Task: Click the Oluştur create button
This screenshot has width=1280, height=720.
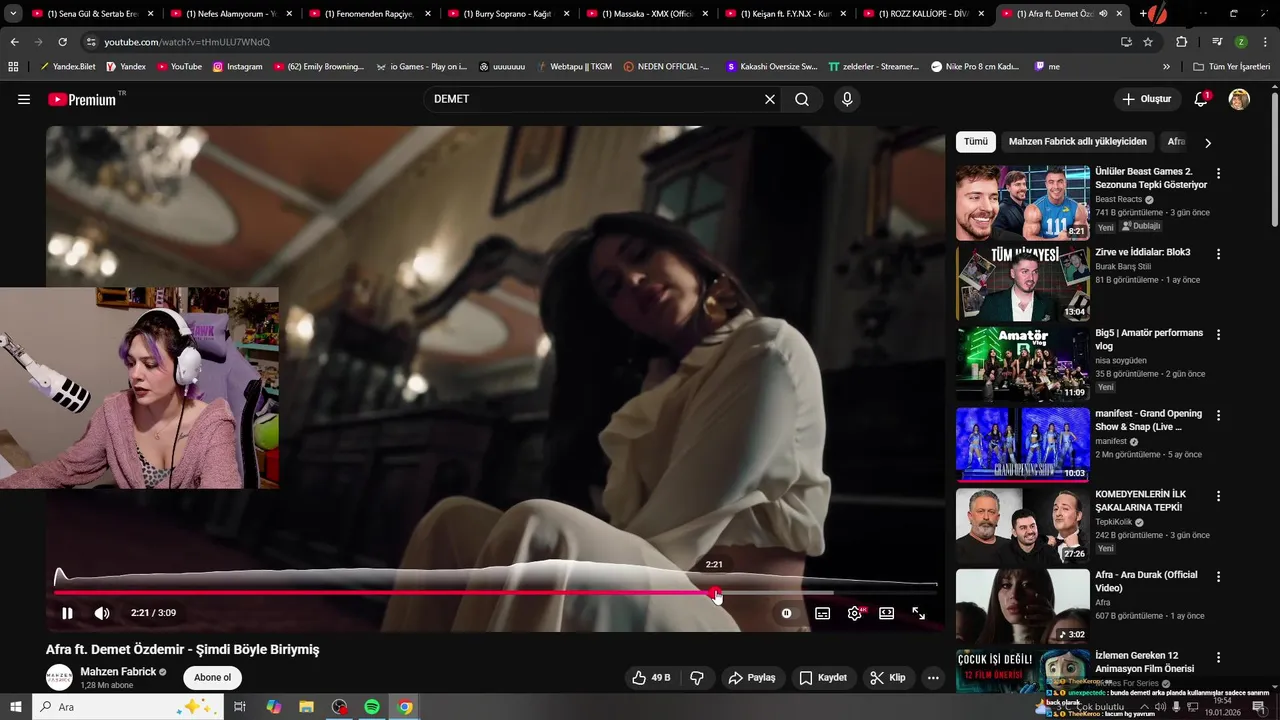Action: 1147,99
